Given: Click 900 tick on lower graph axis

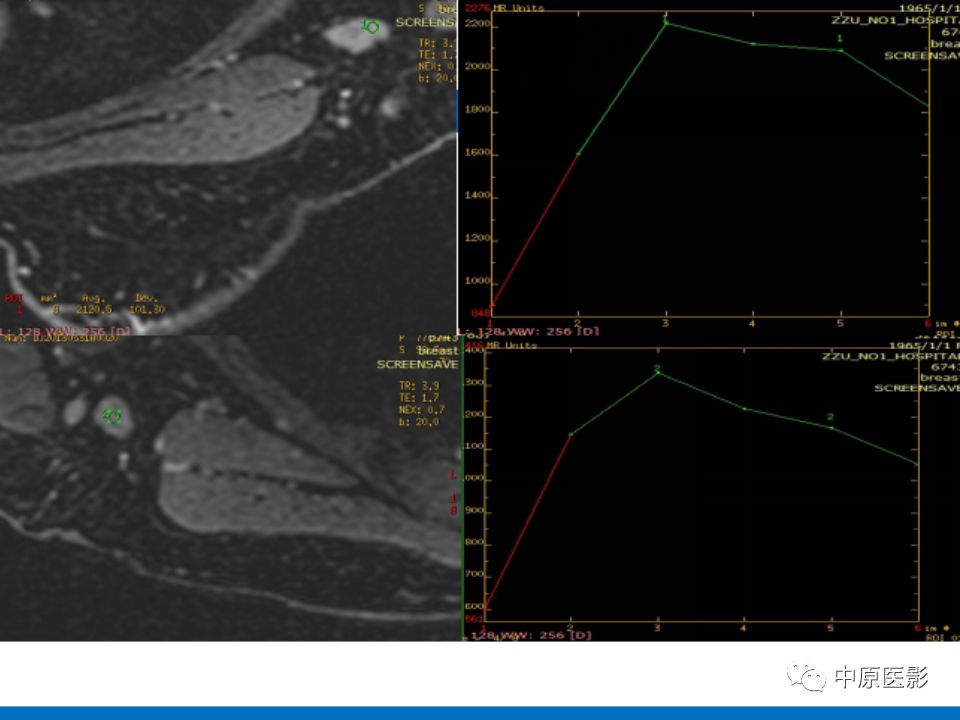Looking at the screenshot, I should pyautogui.click(x=474, y=511).
